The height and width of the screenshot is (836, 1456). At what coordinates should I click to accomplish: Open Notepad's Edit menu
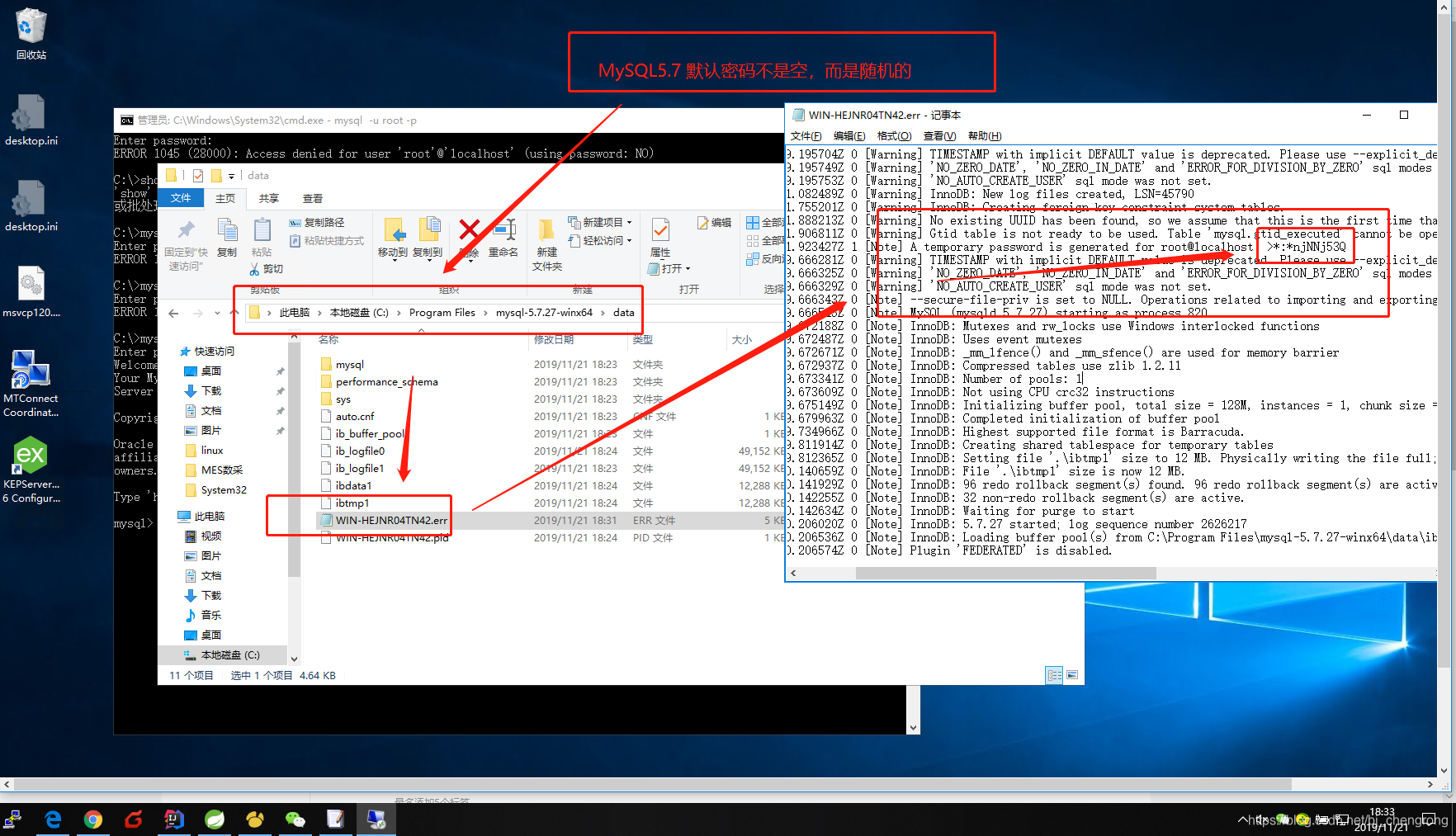coord(849,136)
